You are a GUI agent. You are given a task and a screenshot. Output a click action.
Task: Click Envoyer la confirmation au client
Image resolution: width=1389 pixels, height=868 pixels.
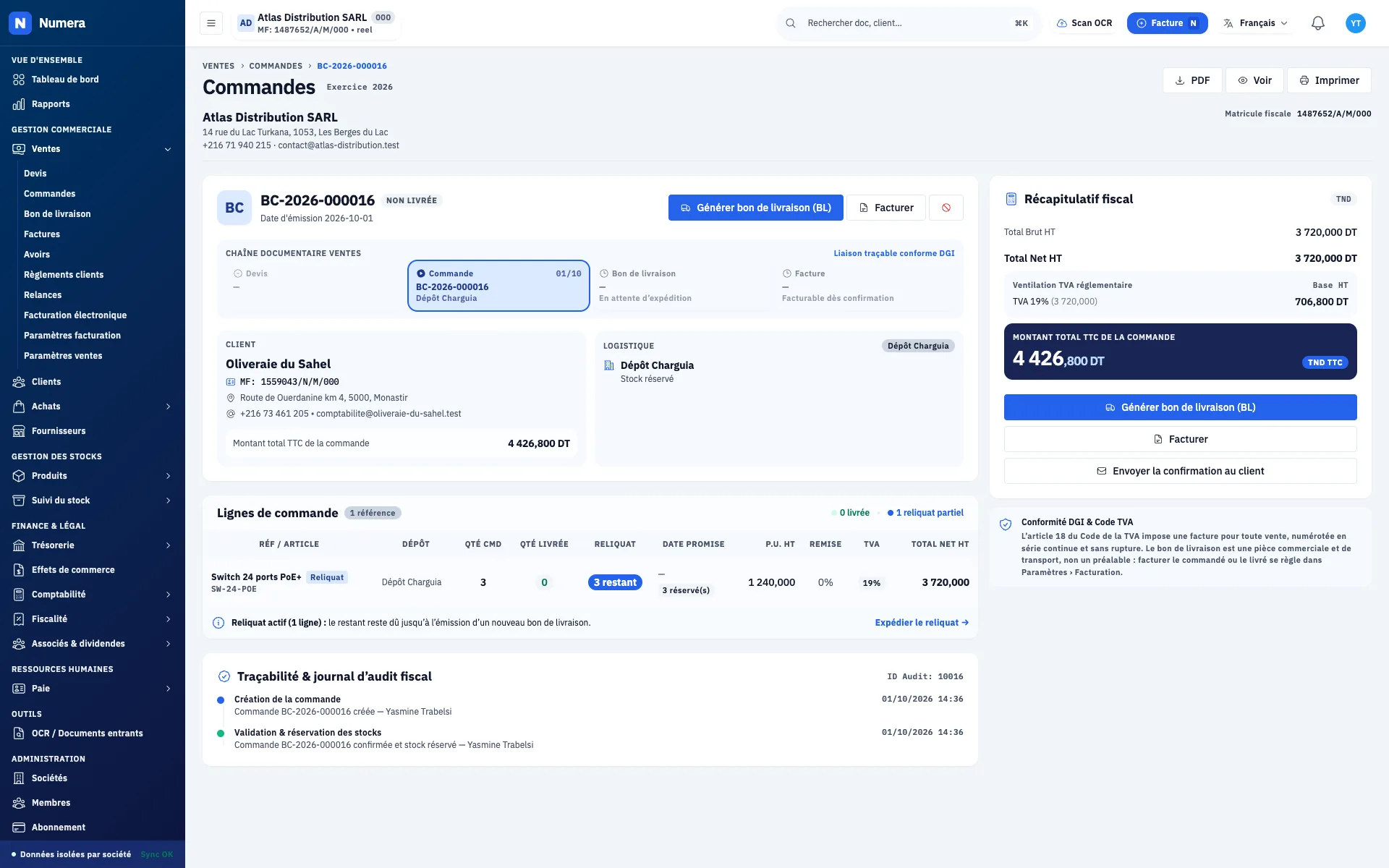click(x=1180, y=471)
